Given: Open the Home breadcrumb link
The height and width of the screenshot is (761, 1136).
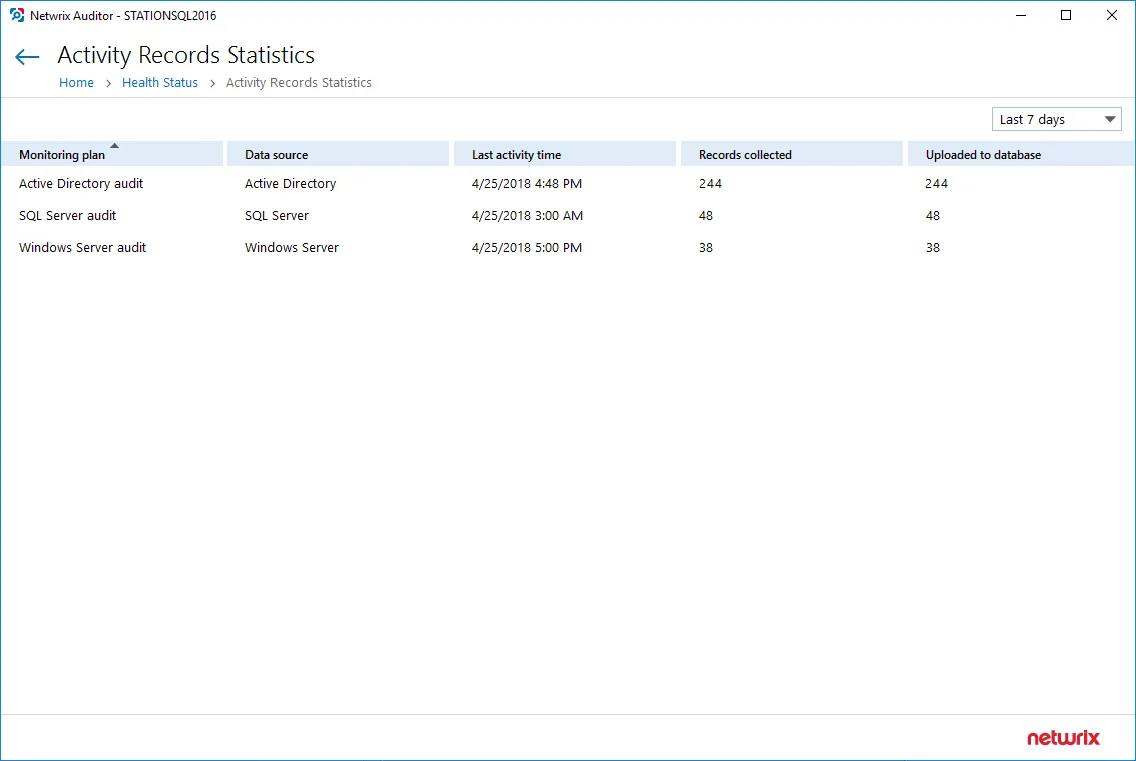Looking at the screenshot, I should [76, 83].
